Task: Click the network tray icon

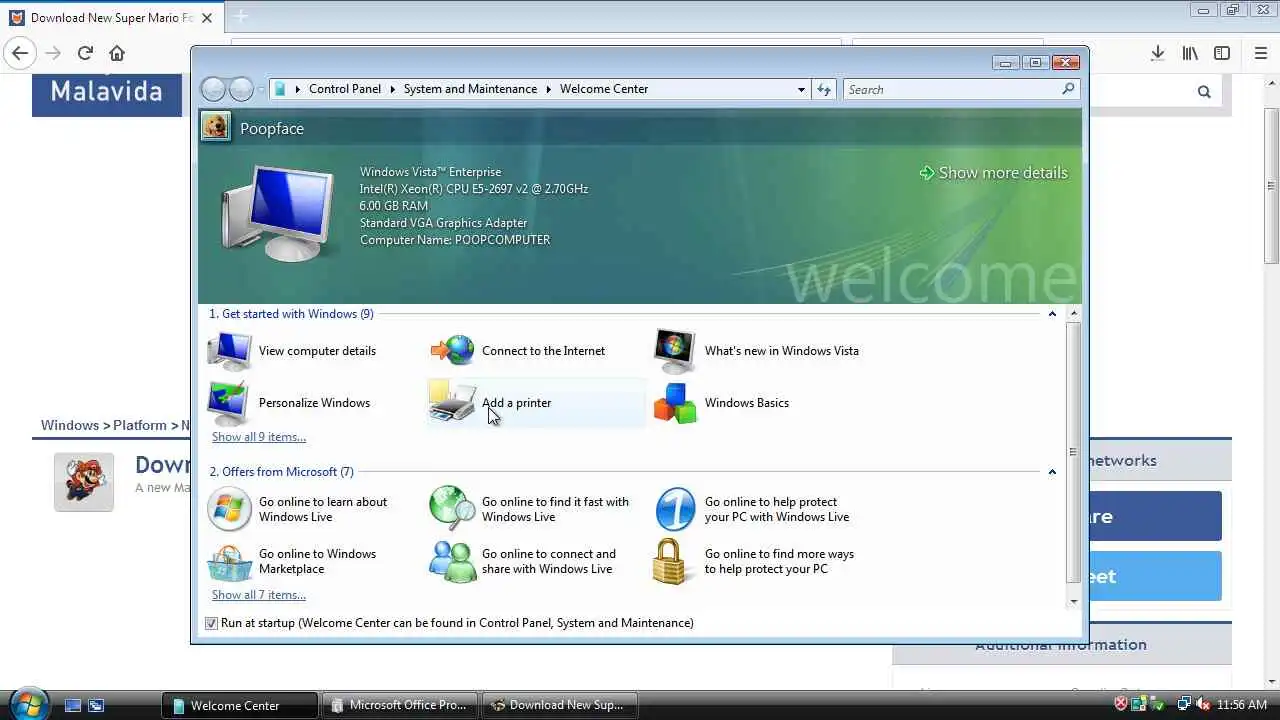Action: tap(1184, 704)
